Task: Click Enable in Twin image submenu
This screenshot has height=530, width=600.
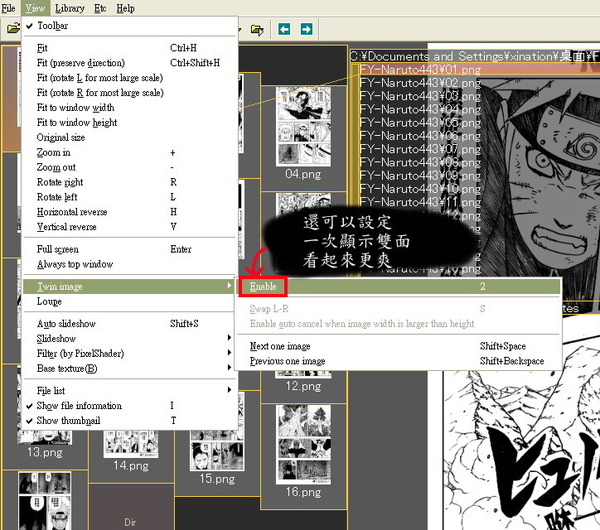Action: tap(399, 287)
